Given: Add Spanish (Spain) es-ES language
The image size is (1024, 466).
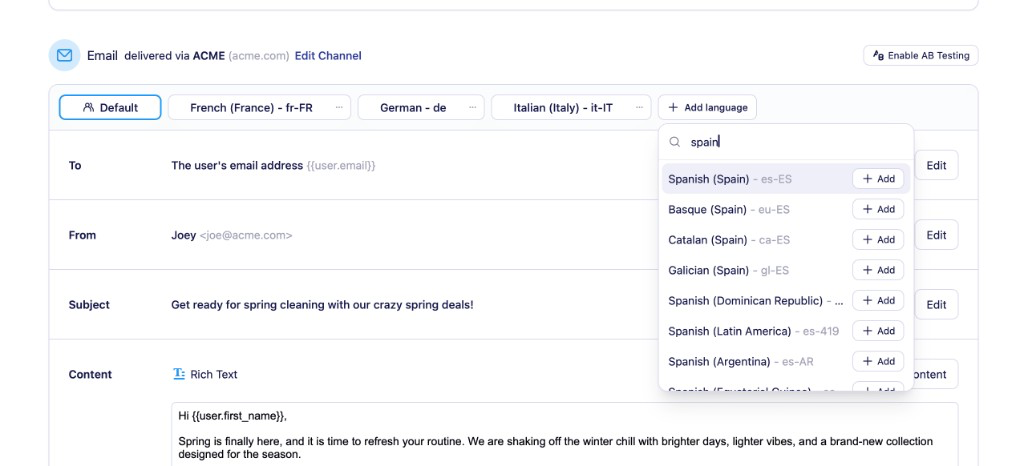Looking at the screenshot, I should click(878, 179).
